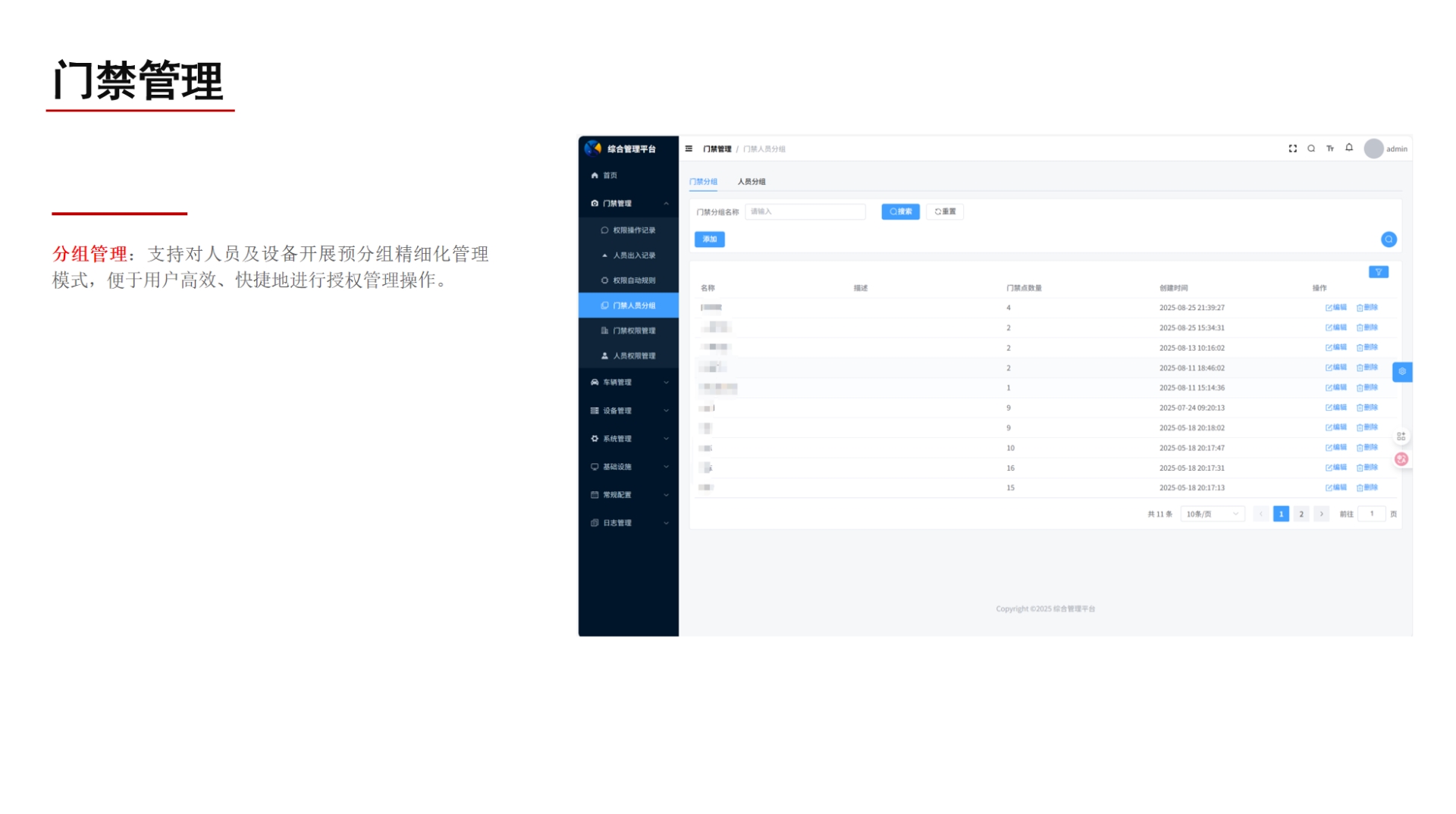Toggle the sidebar with the hamburger icon
The width and height of the screenshot is (1456, 814).
687,149
